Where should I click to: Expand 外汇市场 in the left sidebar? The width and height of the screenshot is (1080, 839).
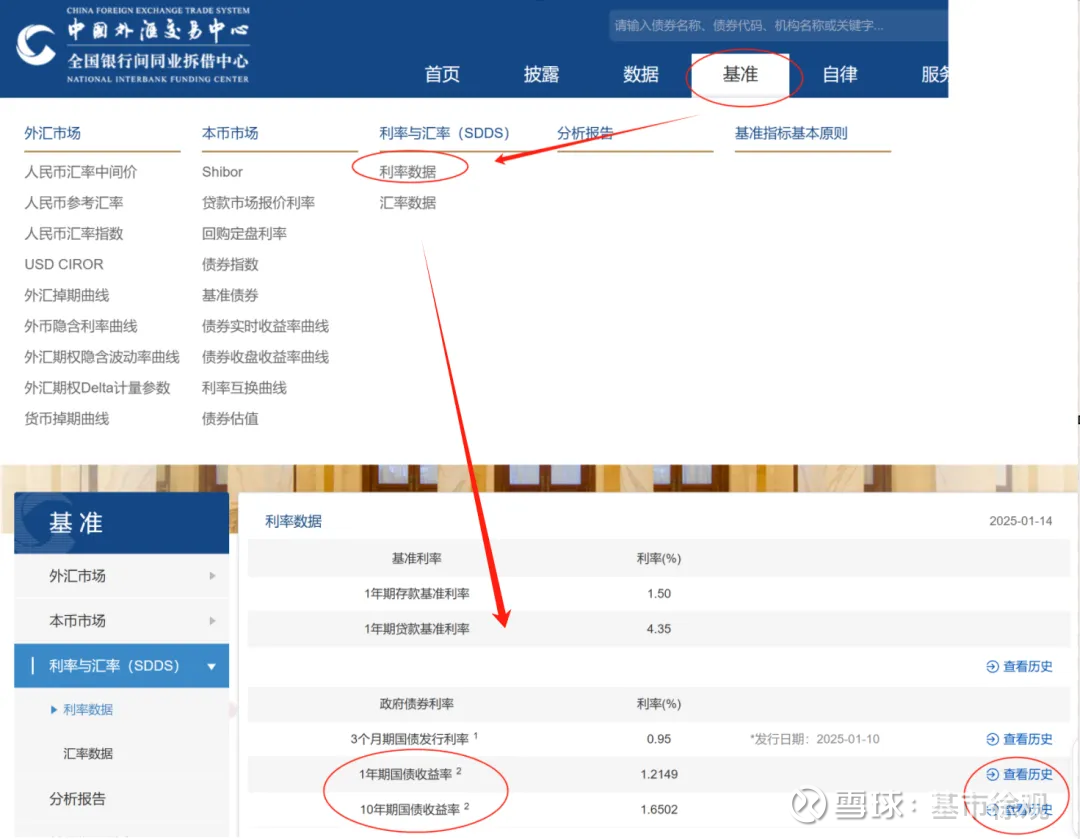click(121, 576)
